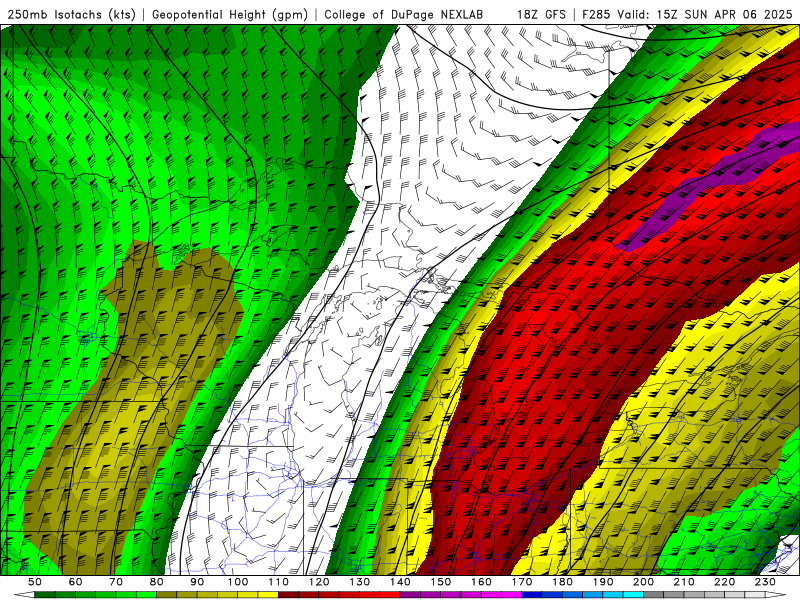
Task: Click the "250mb Isotachs (kts)" title text
Action: pos(72,14)
